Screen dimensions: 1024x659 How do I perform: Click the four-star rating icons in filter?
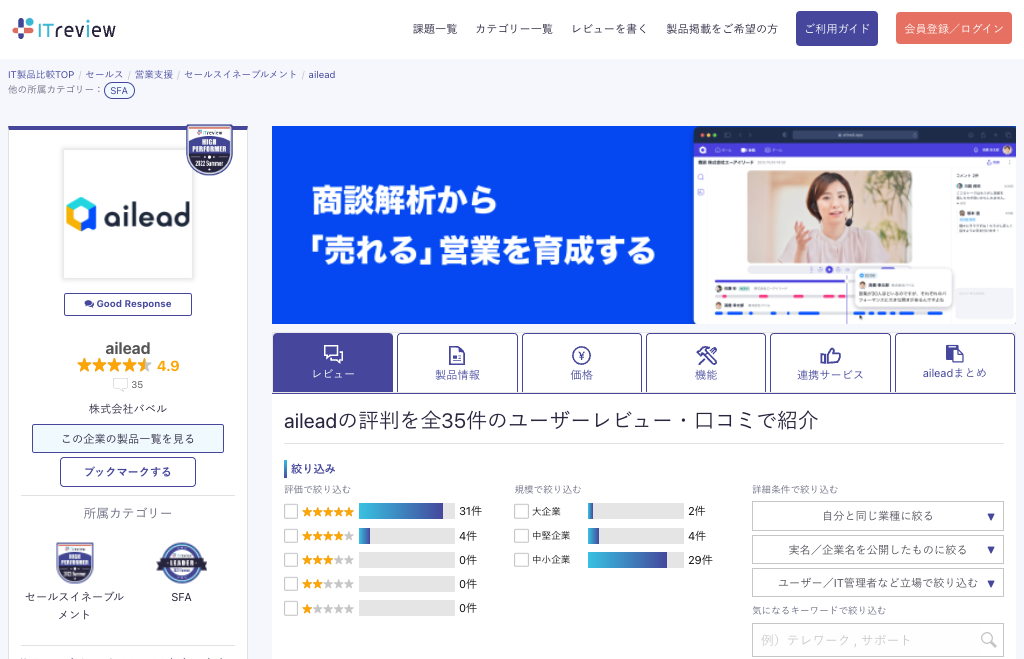[328, 536]
